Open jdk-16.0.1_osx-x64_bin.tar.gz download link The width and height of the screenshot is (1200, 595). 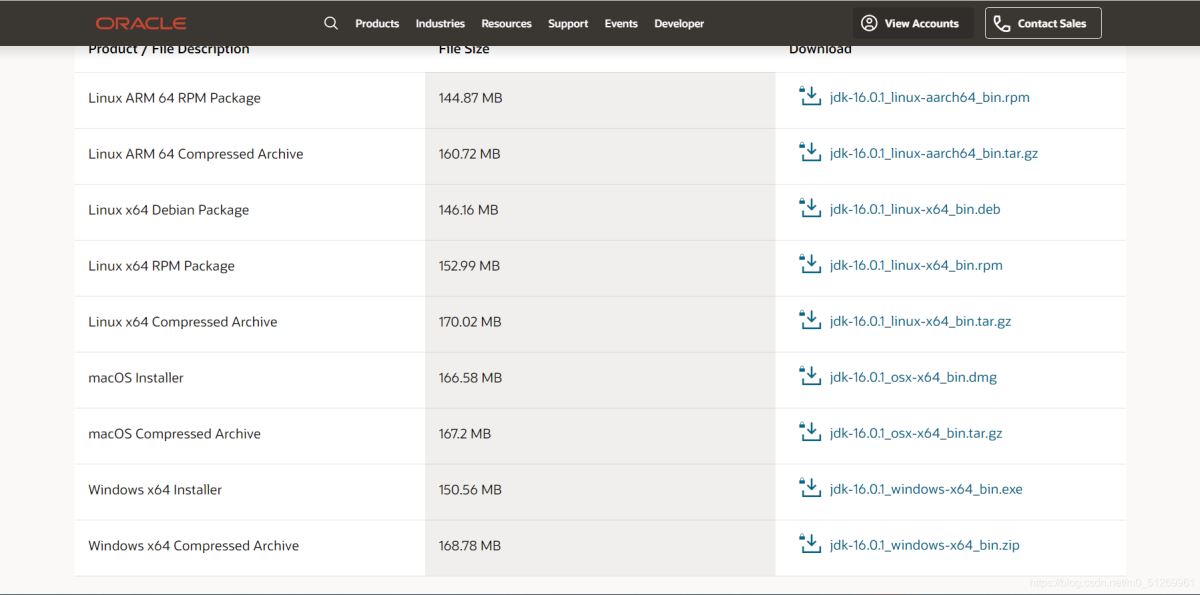click(916, 433)
